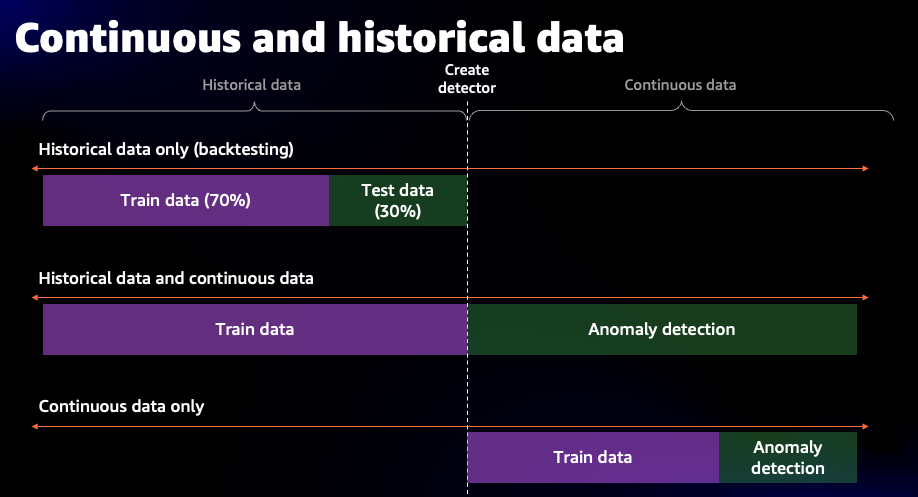Click the slide title Continuous and historical data
Screen dimensions: 918x497
320,38
